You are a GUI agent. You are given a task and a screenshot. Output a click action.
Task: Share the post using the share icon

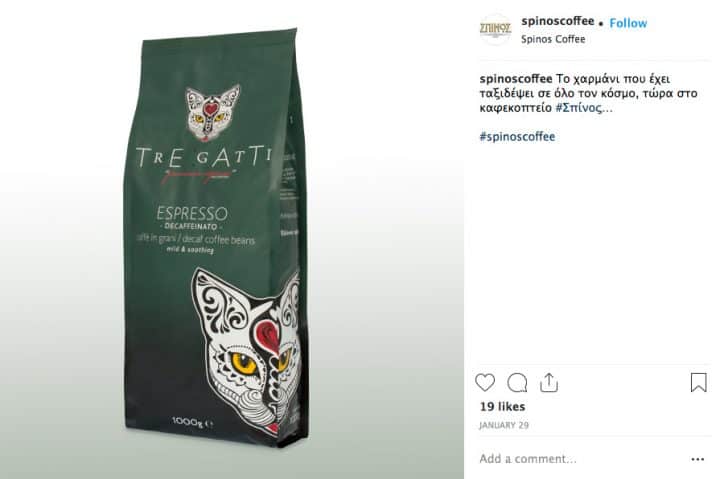549,383
